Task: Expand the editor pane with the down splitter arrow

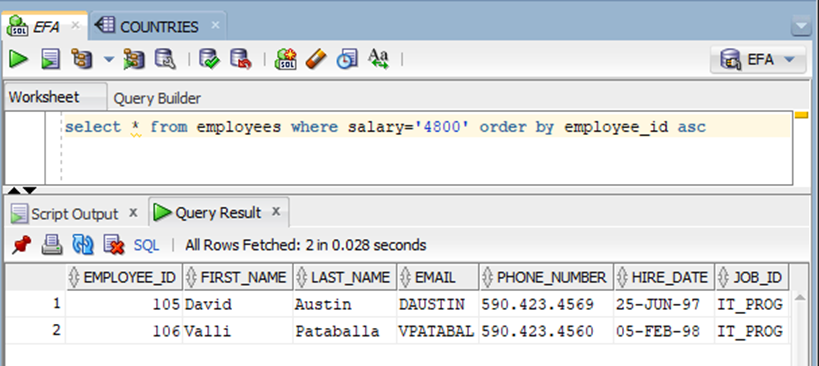Action: tap(30, 191)
